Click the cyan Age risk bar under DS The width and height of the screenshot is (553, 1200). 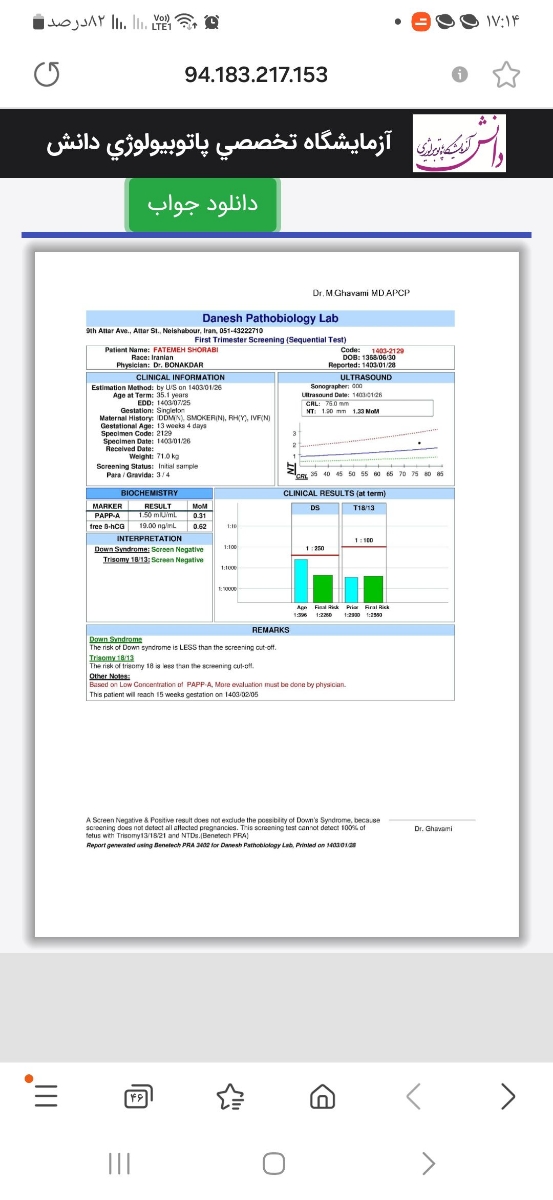click(301, 579)
